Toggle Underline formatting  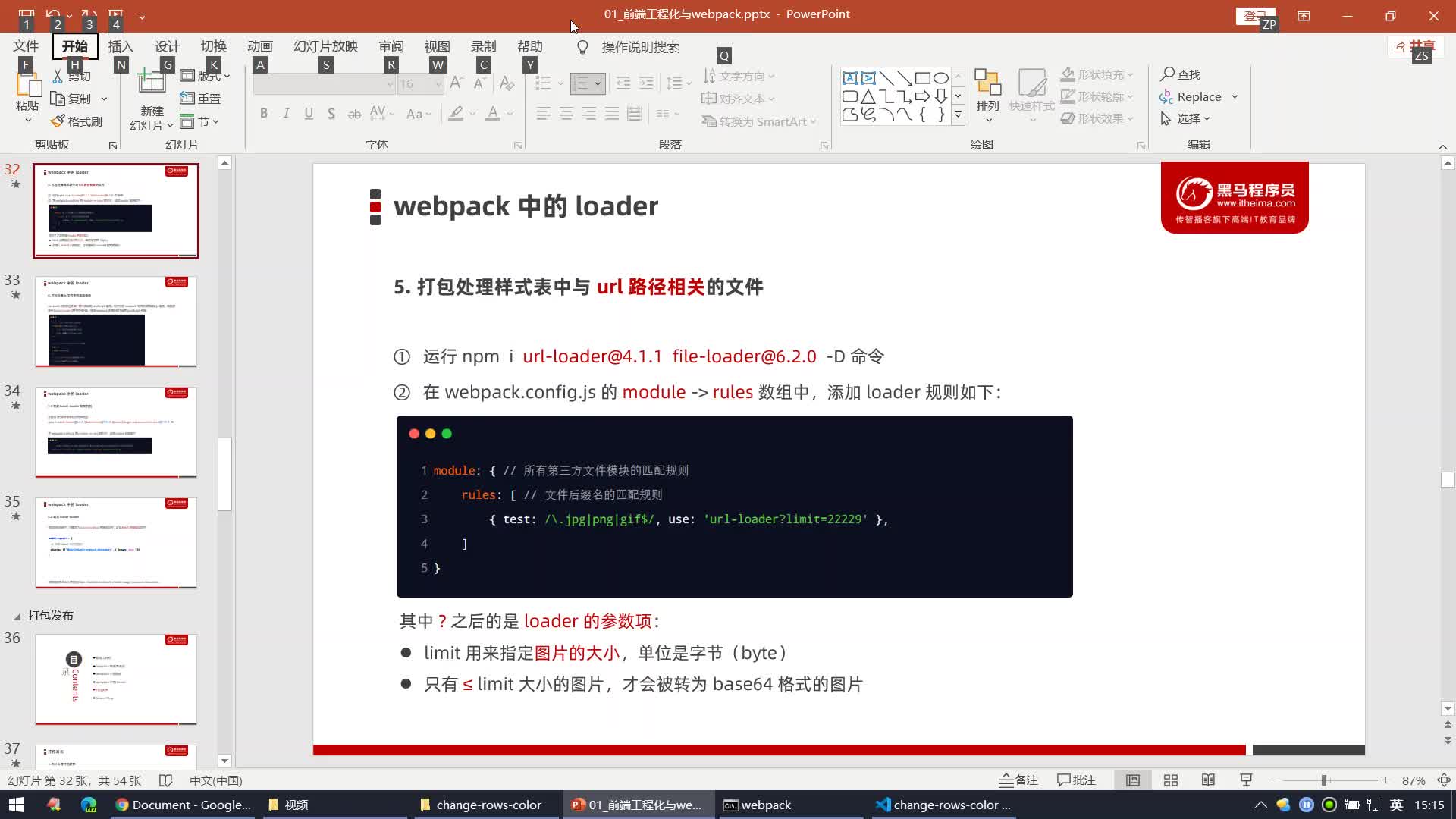pyautogui.click(x=309, y=114)
